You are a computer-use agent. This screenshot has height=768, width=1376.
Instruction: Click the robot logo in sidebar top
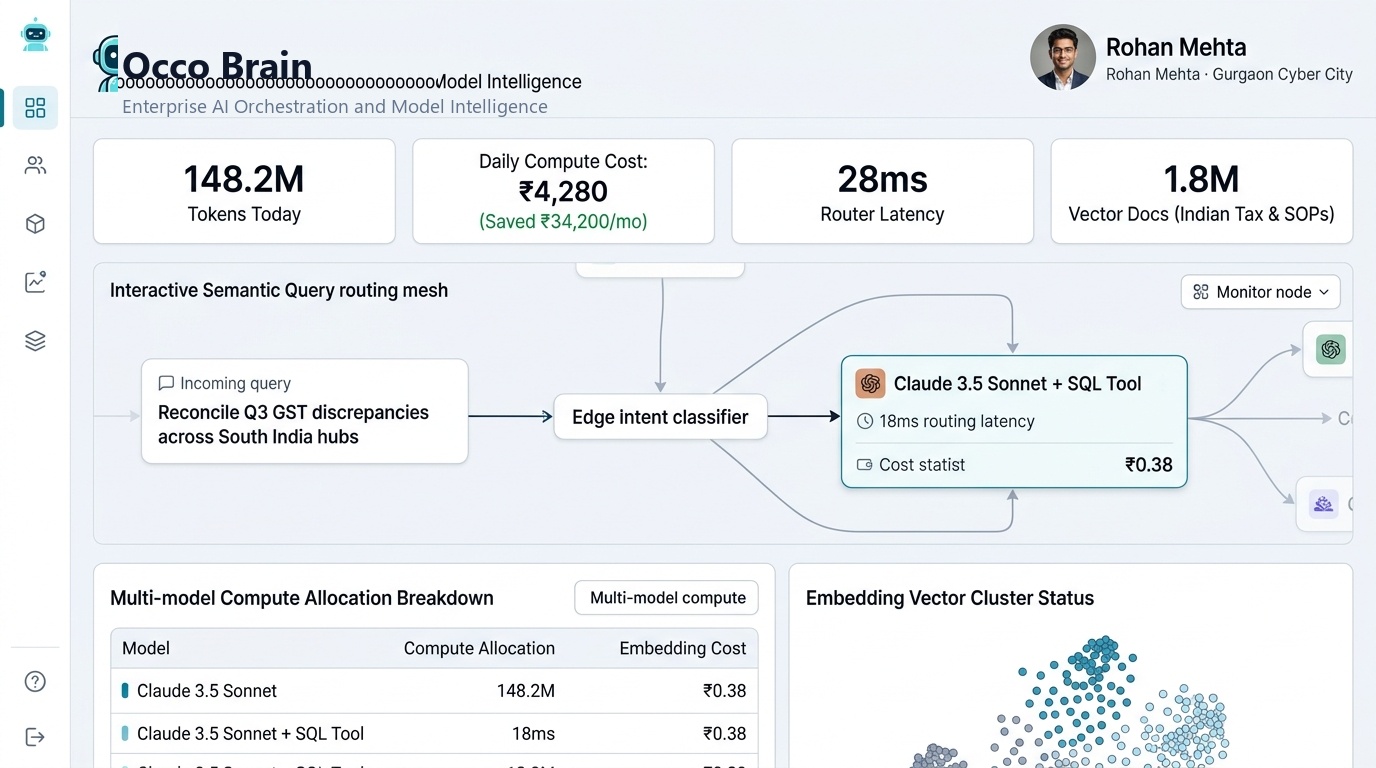35,34
